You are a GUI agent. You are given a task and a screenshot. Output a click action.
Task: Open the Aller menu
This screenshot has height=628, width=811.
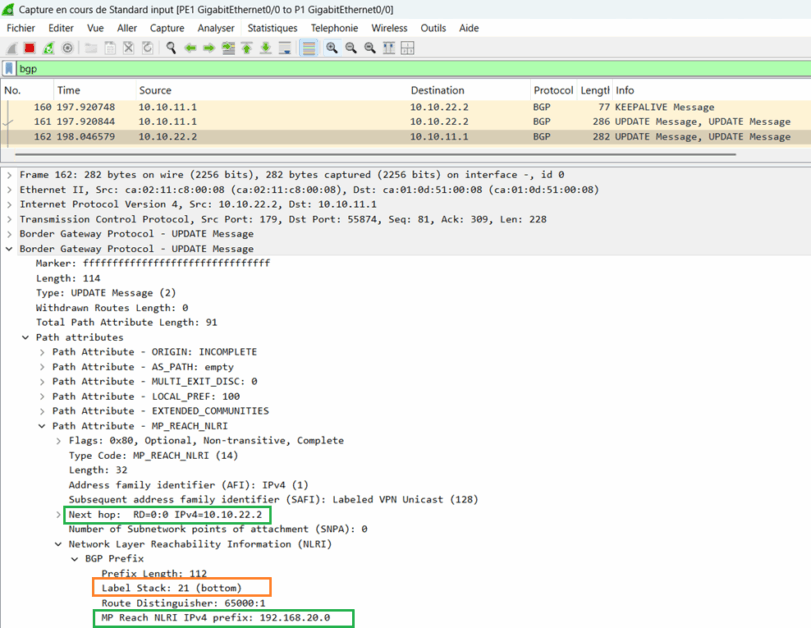(x=127, y=28)
